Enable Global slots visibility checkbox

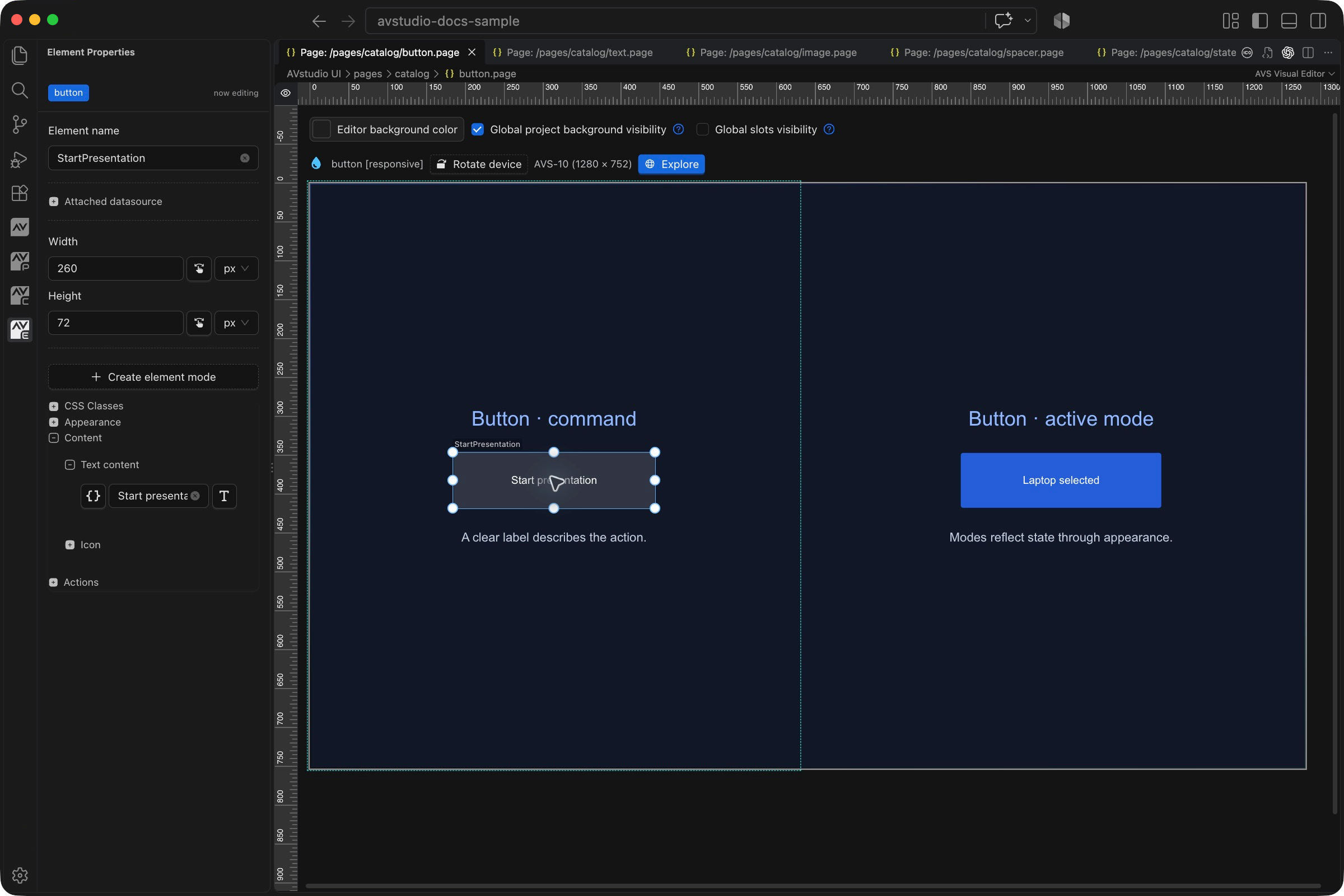click(702, 130)
